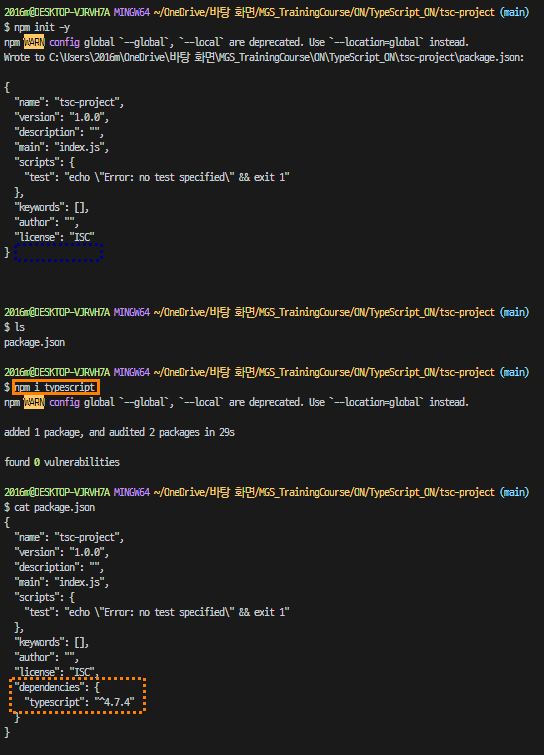
Task: Select "author": "" in the cat output
Action: click(46, 657)
